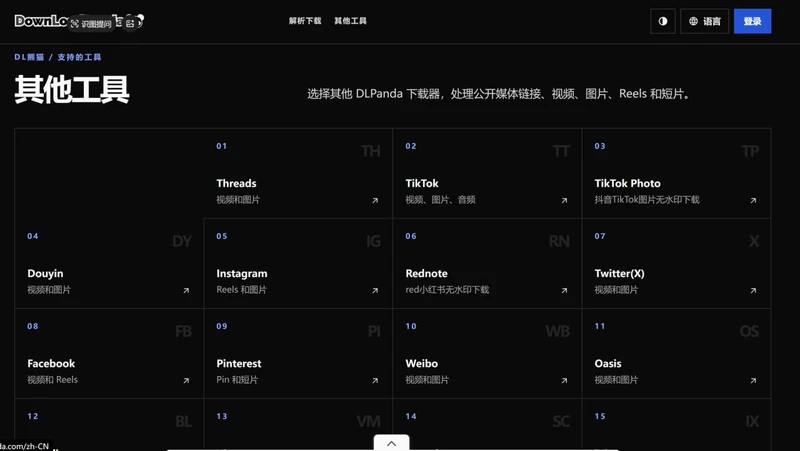800x451 pixels.
Task: Open the 解析下载 nav item
Action: tap(305, 21)
